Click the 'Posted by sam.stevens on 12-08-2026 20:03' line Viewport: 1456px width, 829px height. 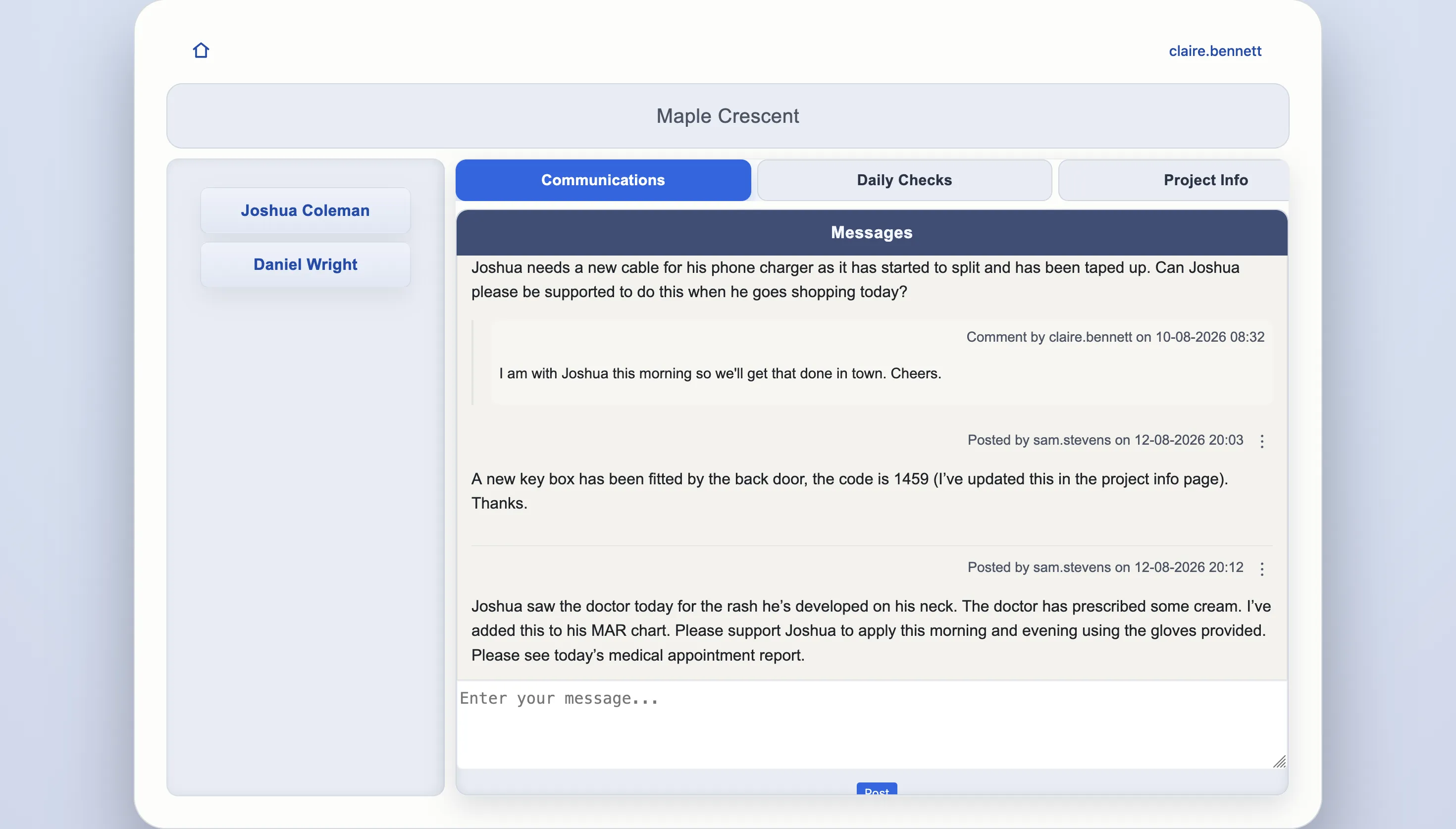[1105, 440]
